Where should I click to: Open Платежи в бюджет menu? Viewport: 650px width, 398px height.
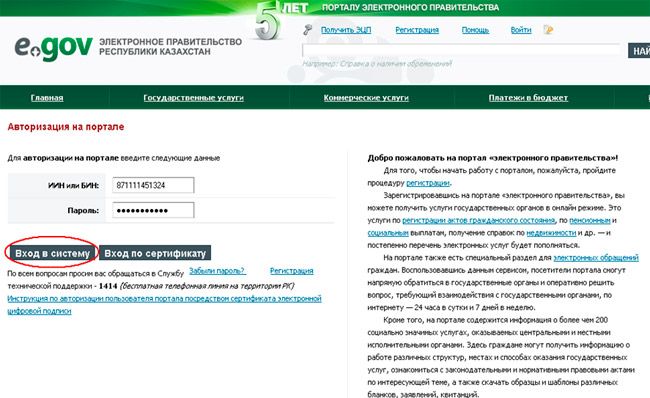[528, 98]
